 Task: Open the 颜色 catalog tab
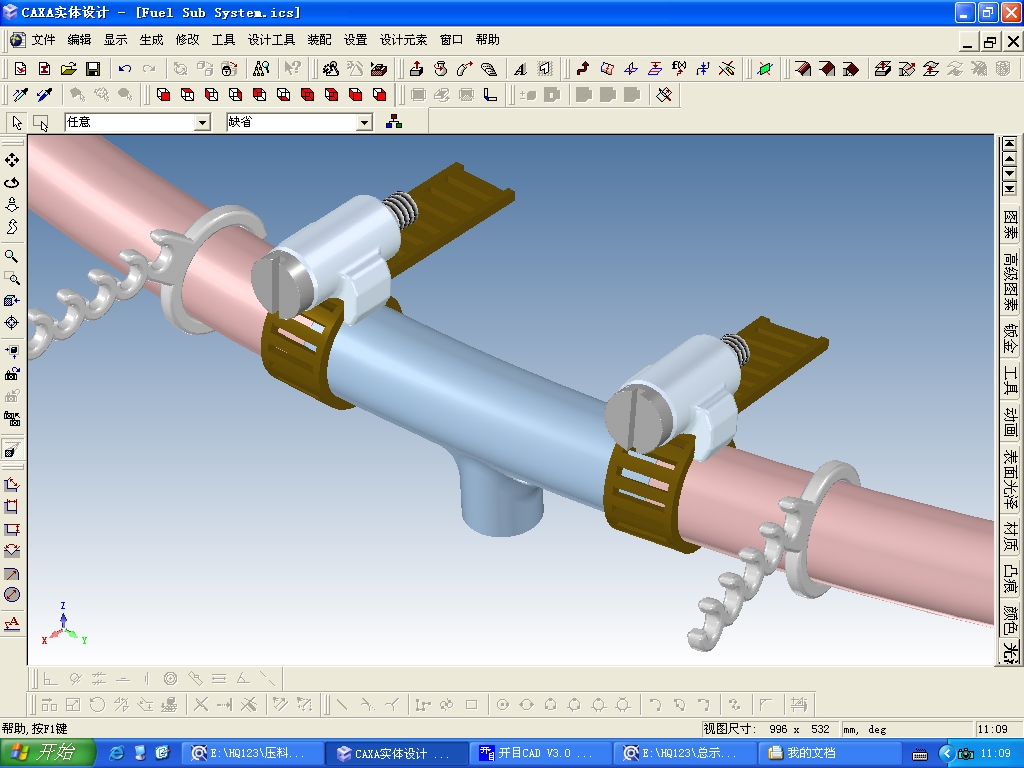tap(1010, 620)
